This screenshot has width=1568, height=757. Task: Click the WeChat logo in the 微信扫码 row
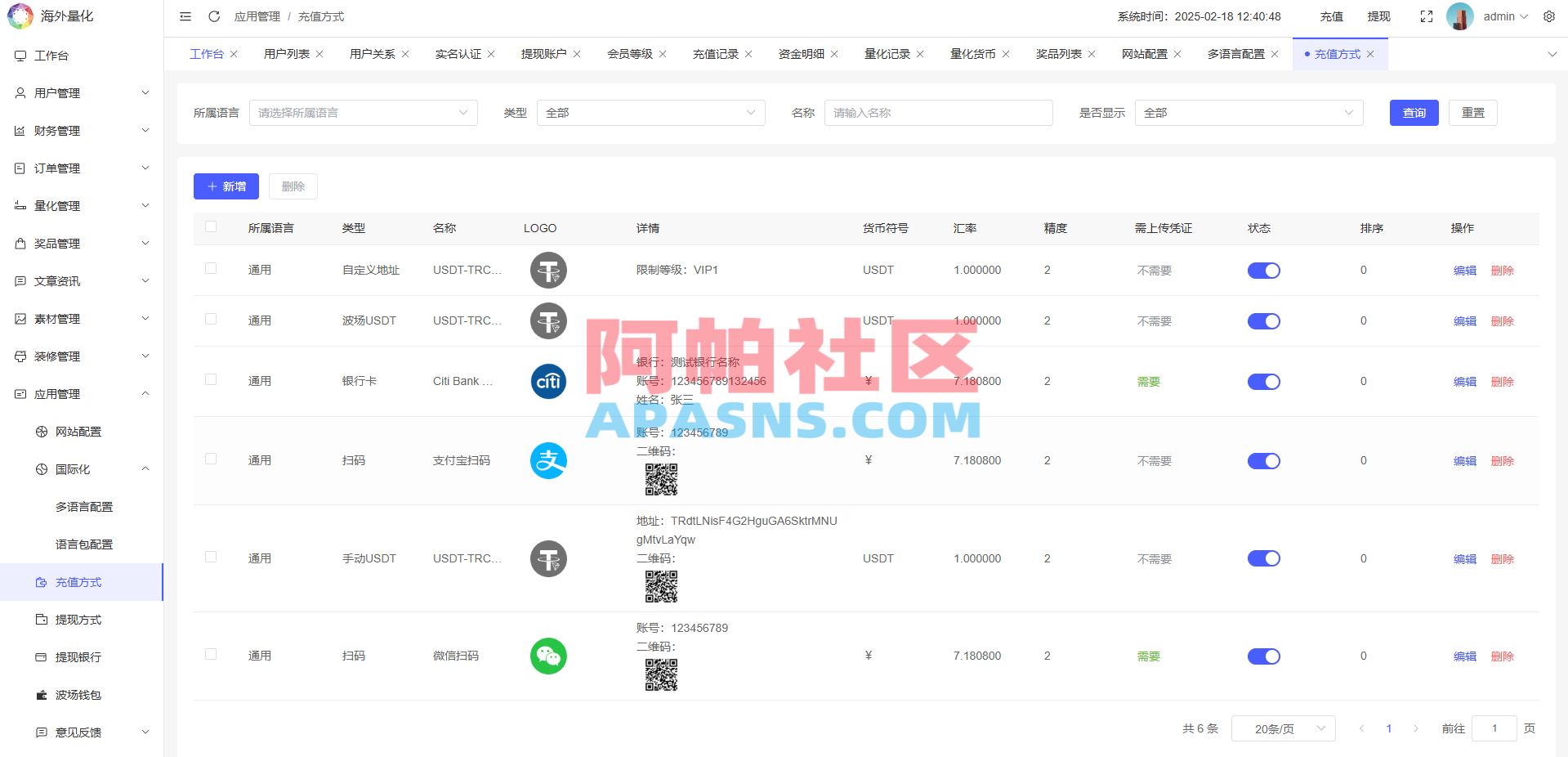(547, 656)
